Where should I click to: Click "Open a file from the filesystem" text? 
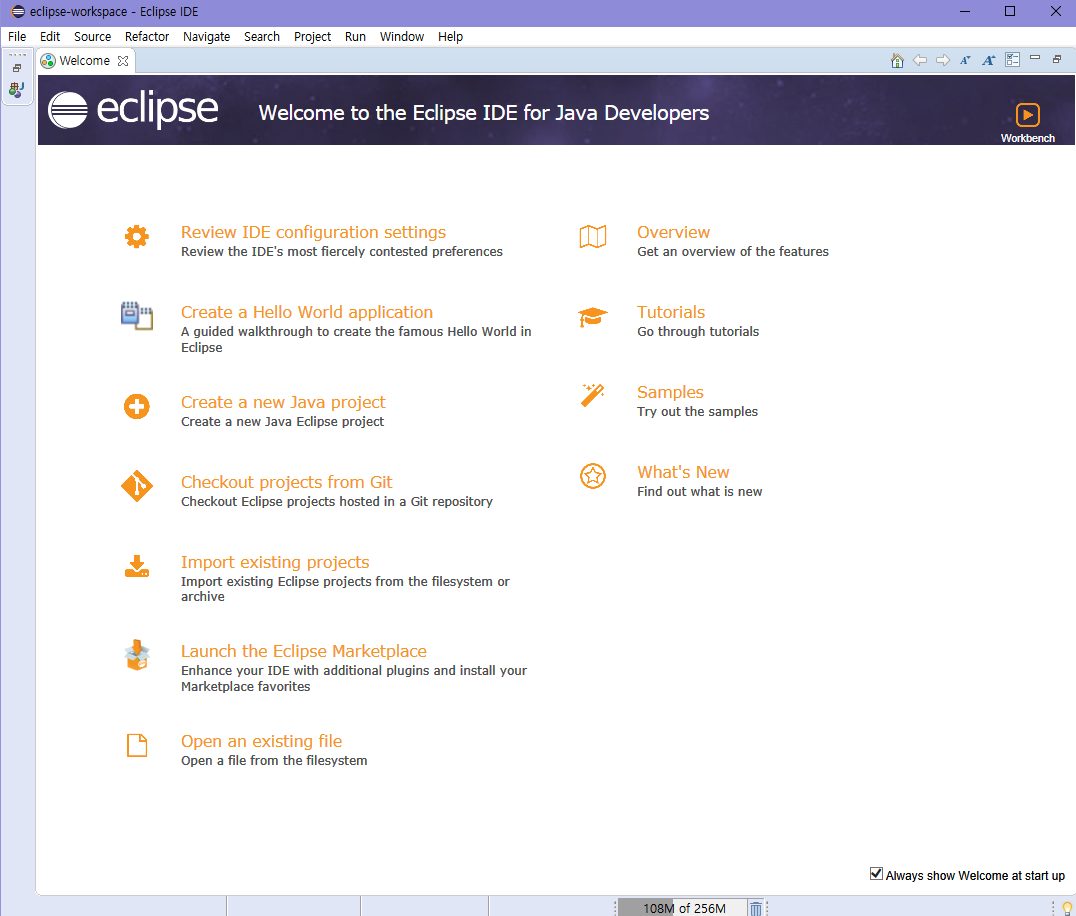point(274,760)
